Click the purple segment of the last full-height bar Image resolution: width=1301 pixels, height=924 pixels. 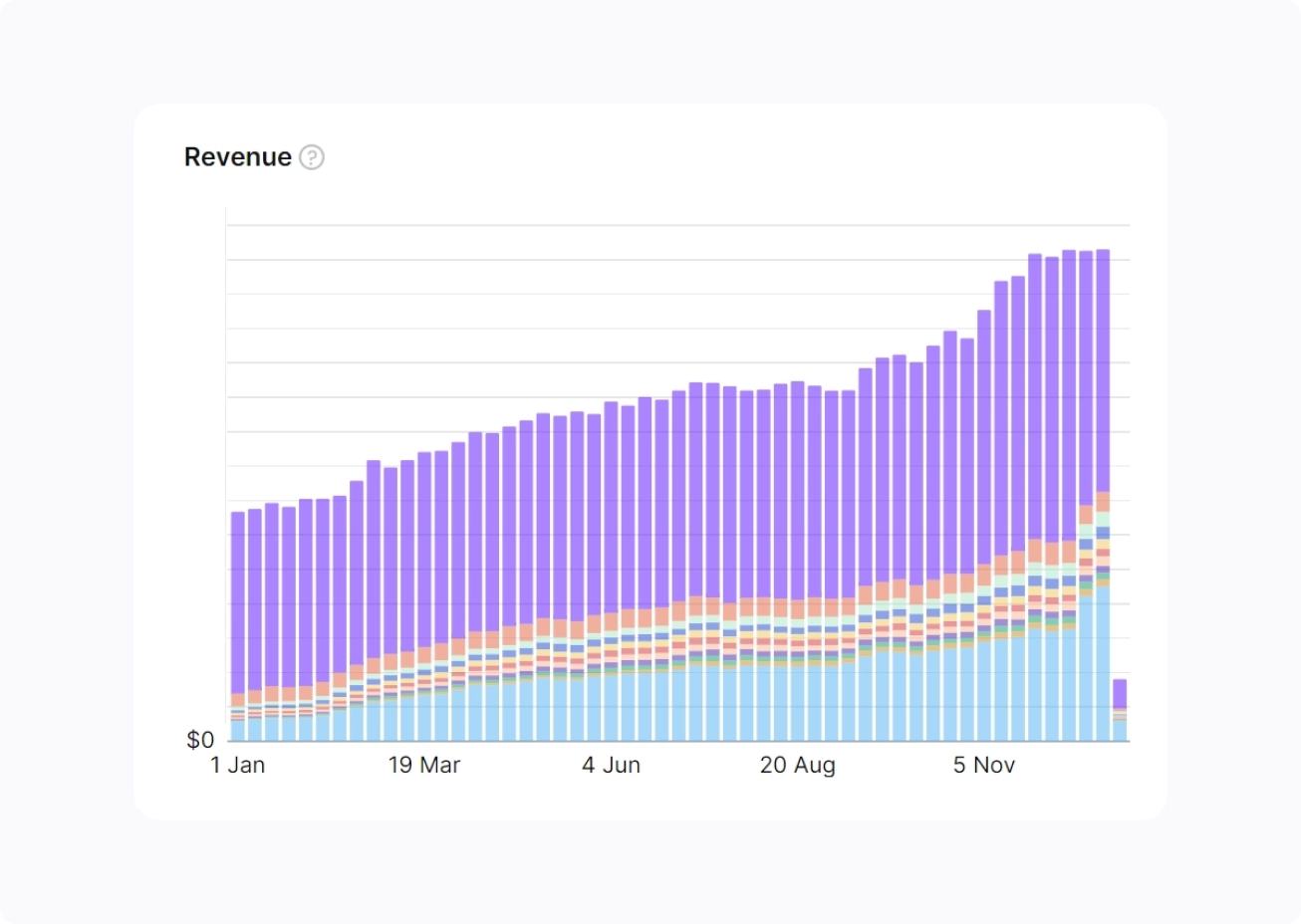(x=1103, y=368)
